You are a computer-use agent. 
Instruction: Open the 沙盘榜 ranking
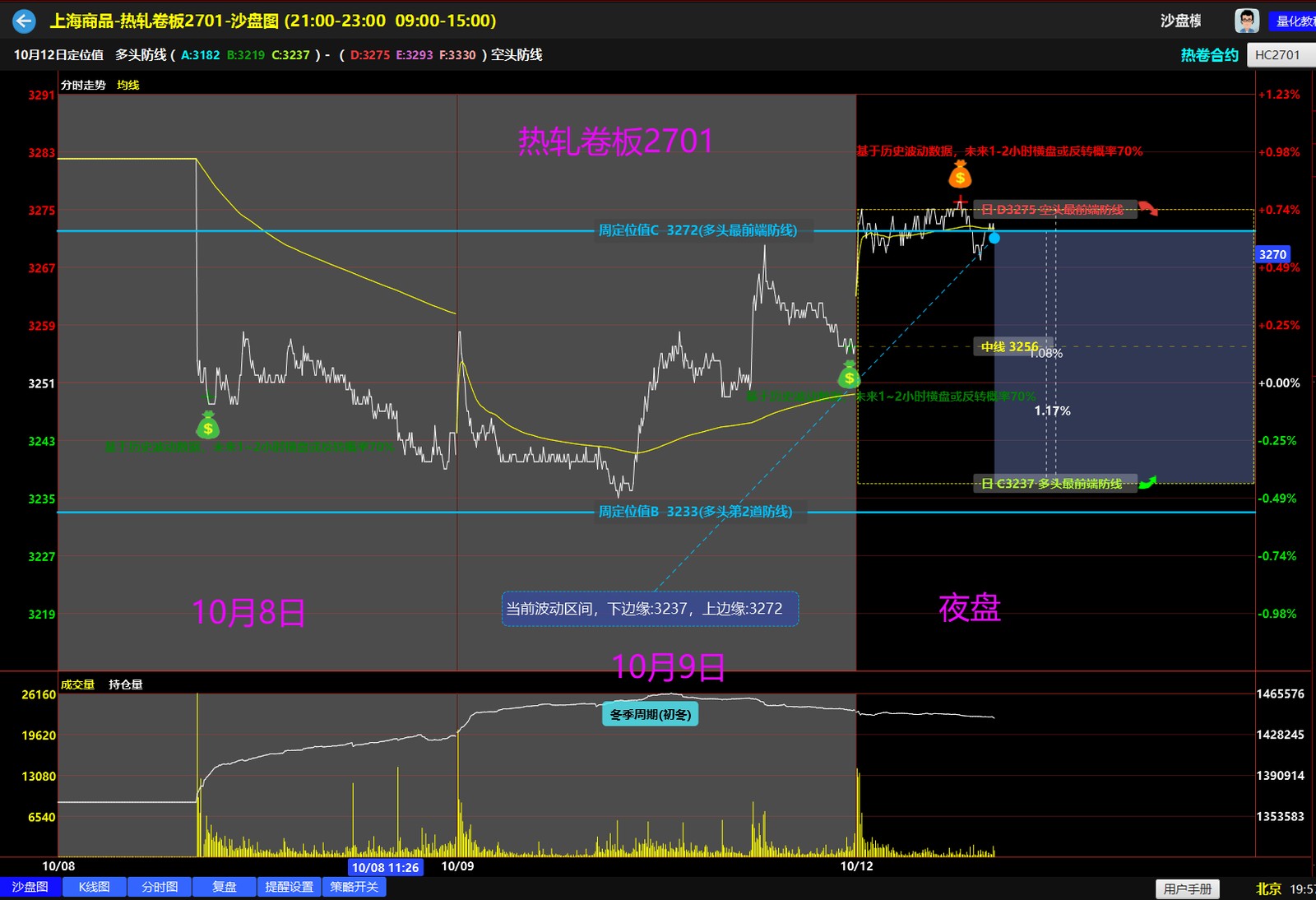[x=1181, y=21]
